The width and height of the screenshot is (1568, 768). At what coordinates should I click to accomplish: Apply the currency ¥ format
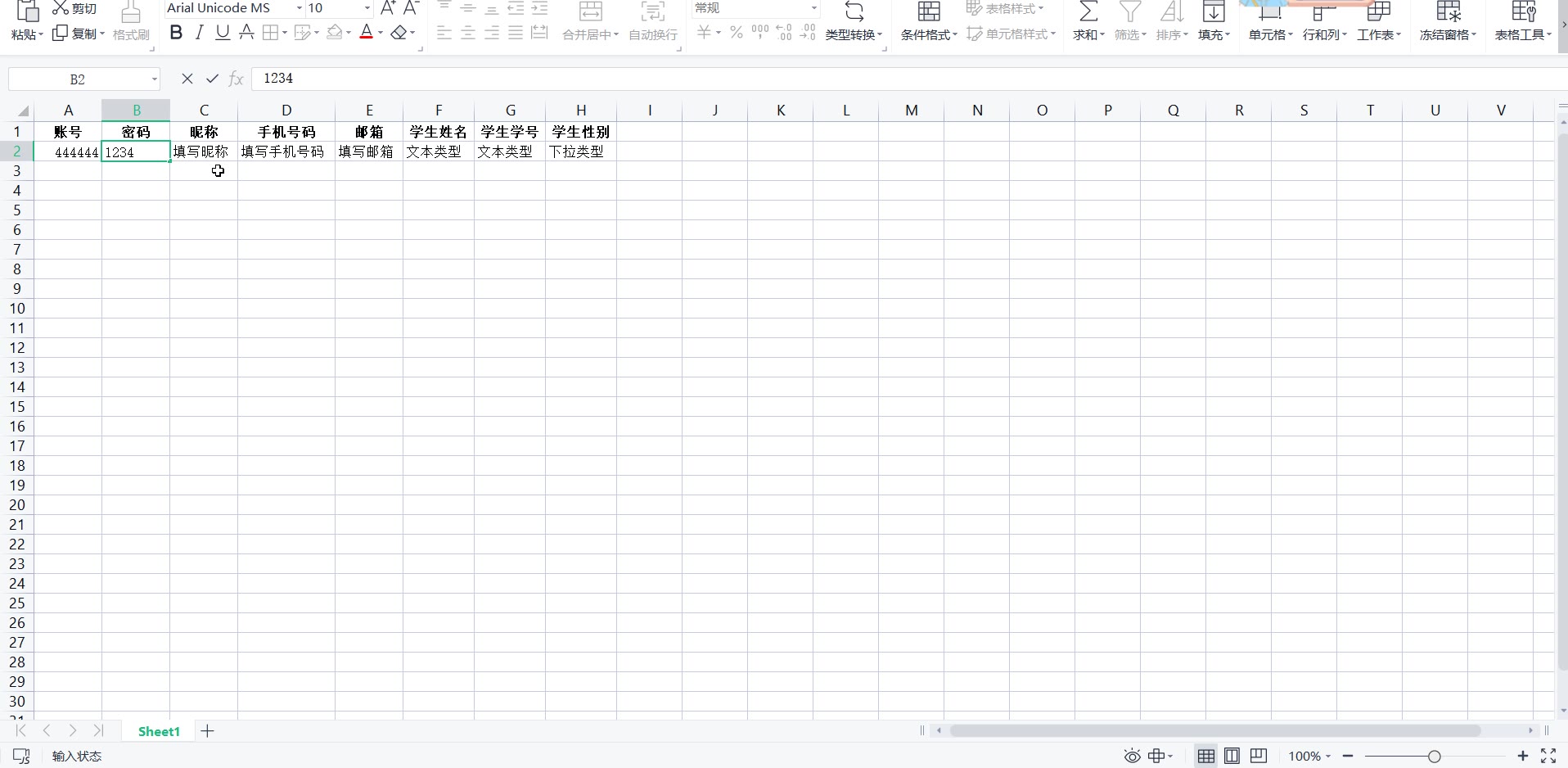704,33
